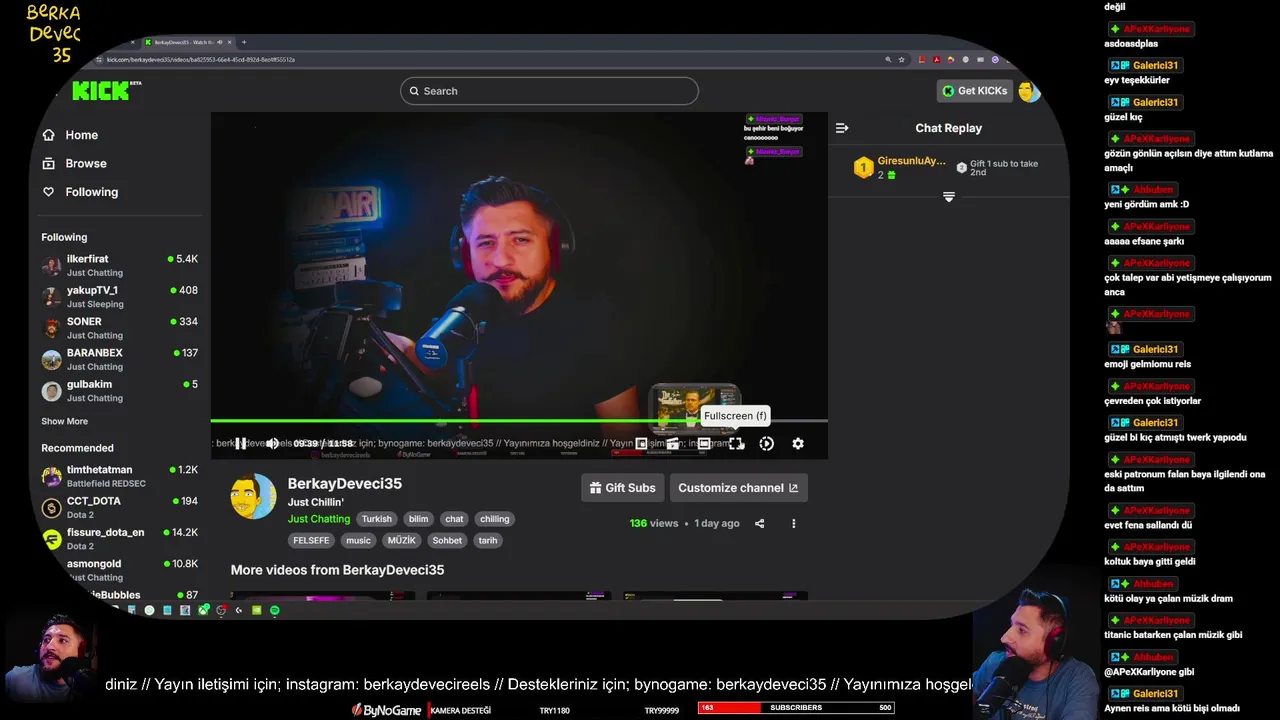This screenshot has width=1280, height=720.
Task: Open a new browser tab
Action: pyautogui.click(x=243, y=42)
